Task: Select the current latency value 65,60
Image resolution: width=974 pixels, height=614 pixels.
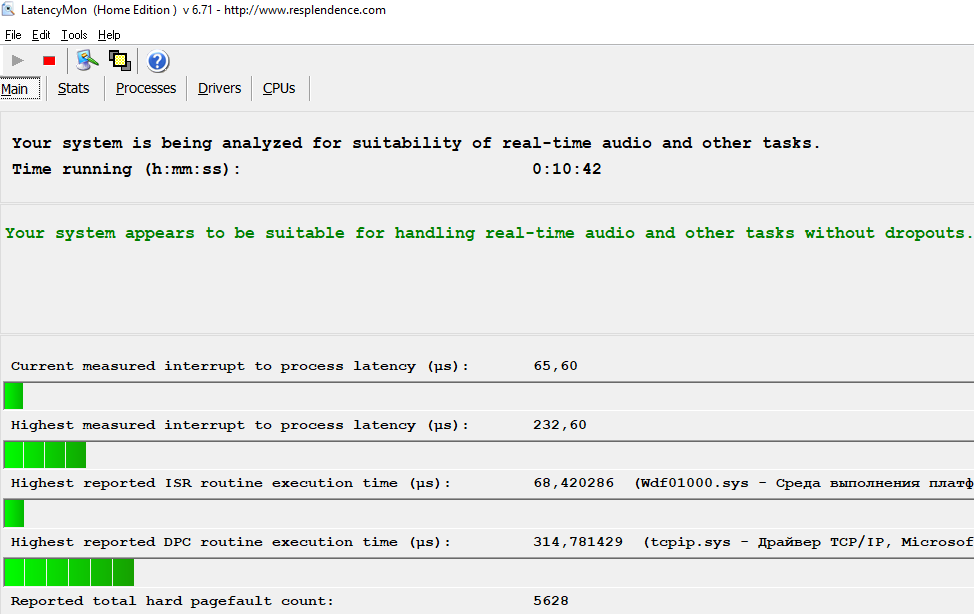Action: tap(555, 366)
